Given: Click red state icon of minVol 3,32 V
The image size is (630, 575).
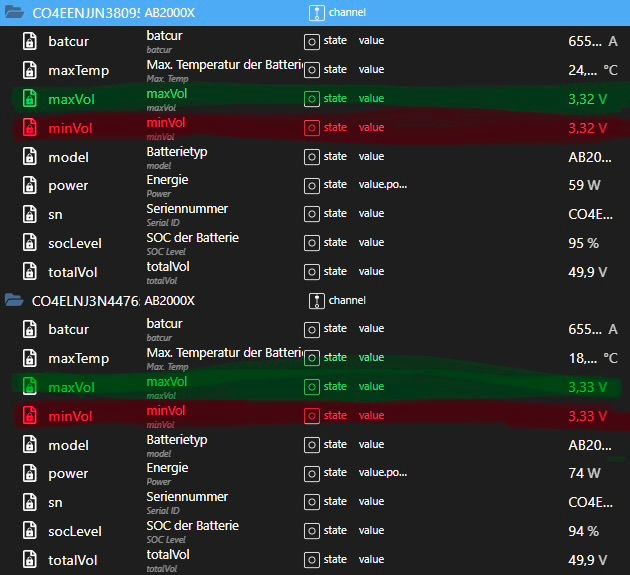Looking at the screenshot, I should click(x=312, y=128).
